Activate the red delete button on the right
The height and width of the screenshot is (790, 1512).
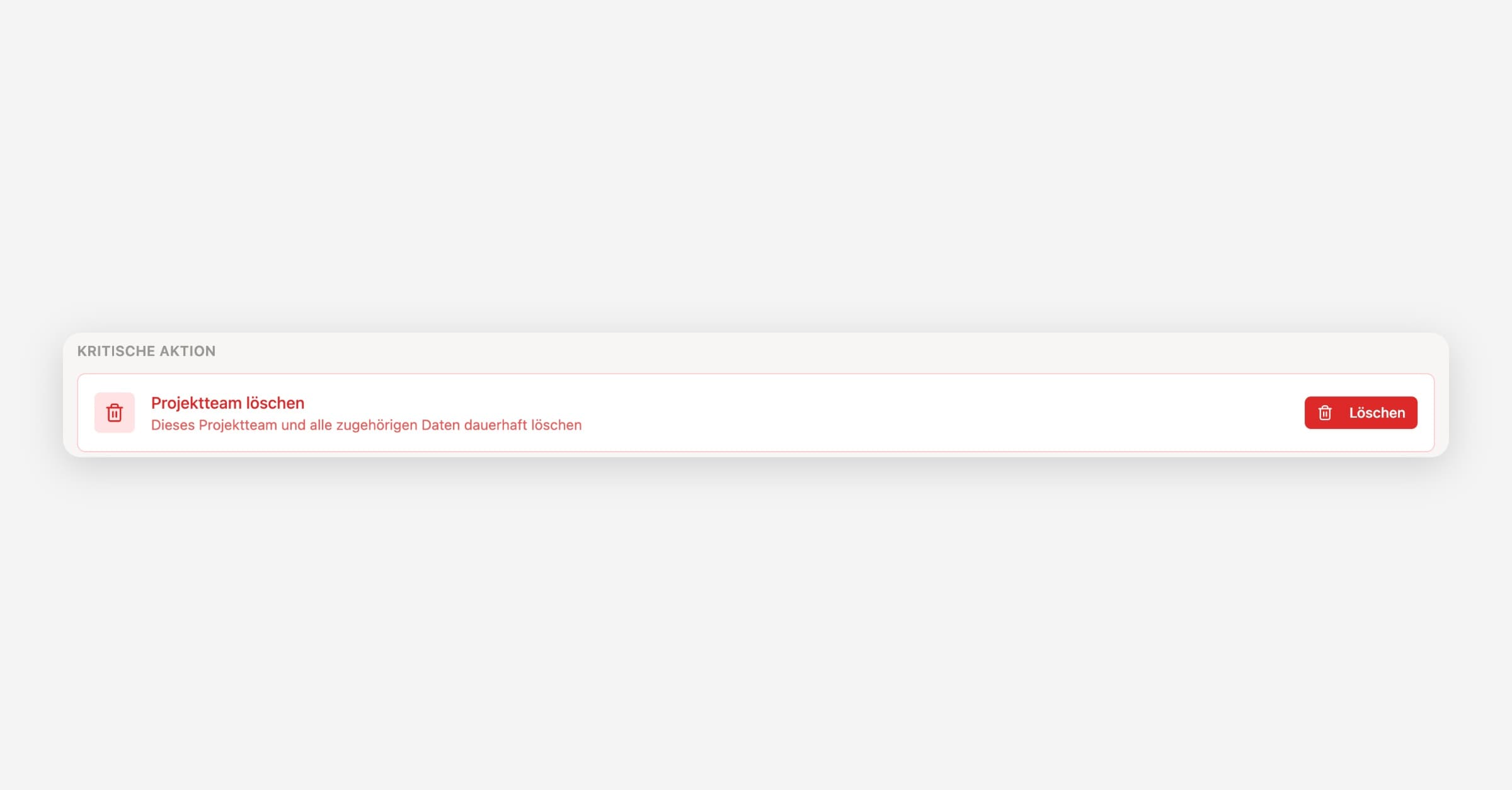tap(1361, 413)
